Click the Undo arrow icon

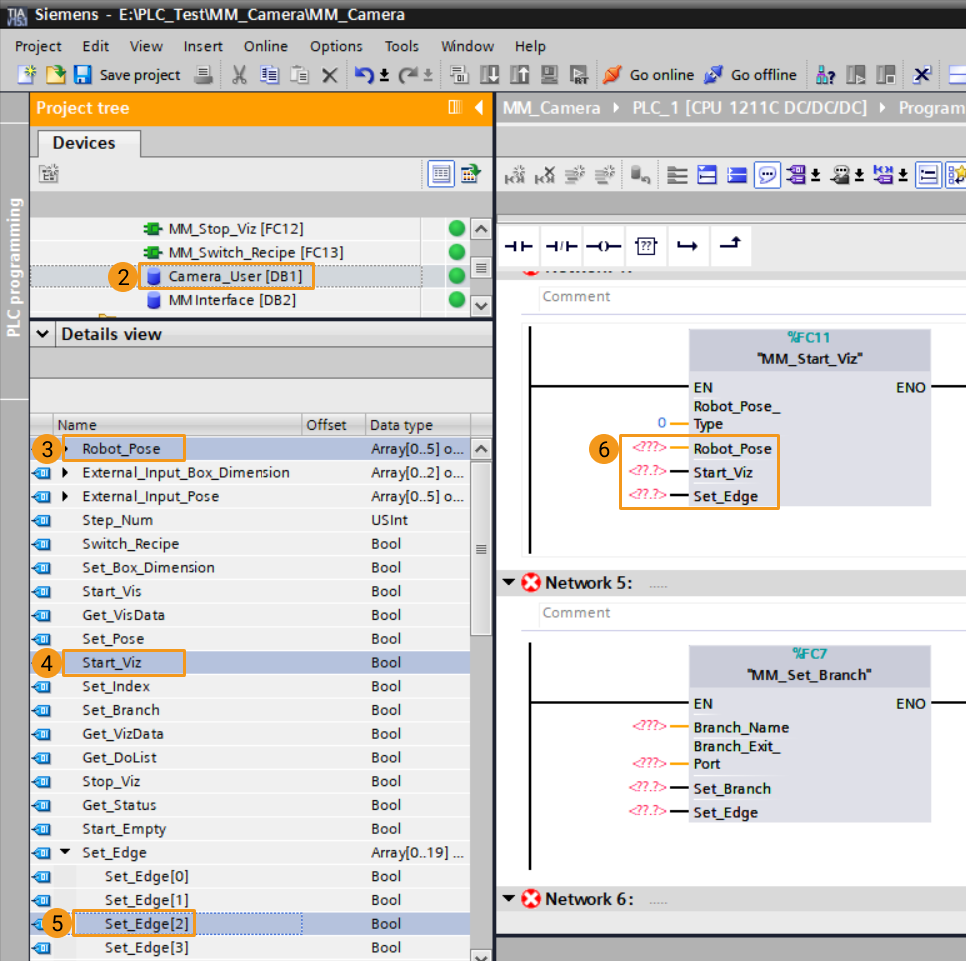point(364,75)
